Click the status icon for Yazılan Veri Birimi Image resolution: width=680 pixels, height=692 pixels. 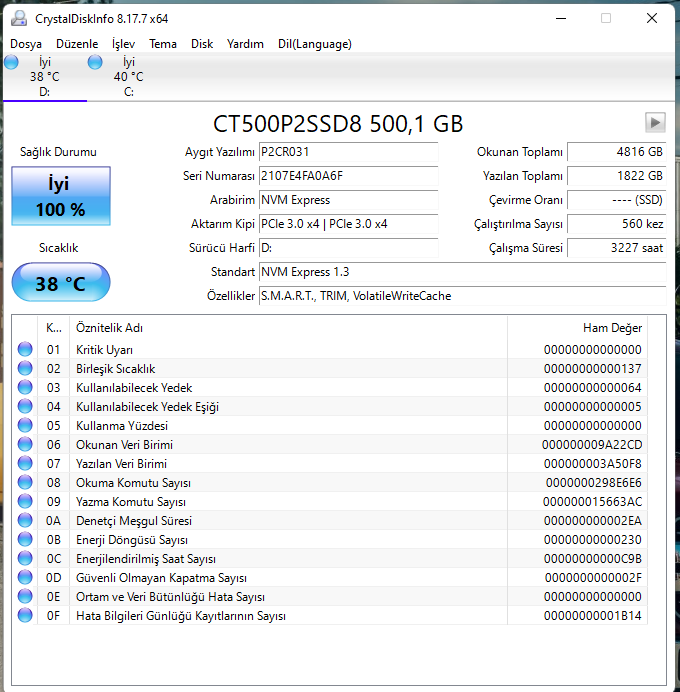click(25, 463)
